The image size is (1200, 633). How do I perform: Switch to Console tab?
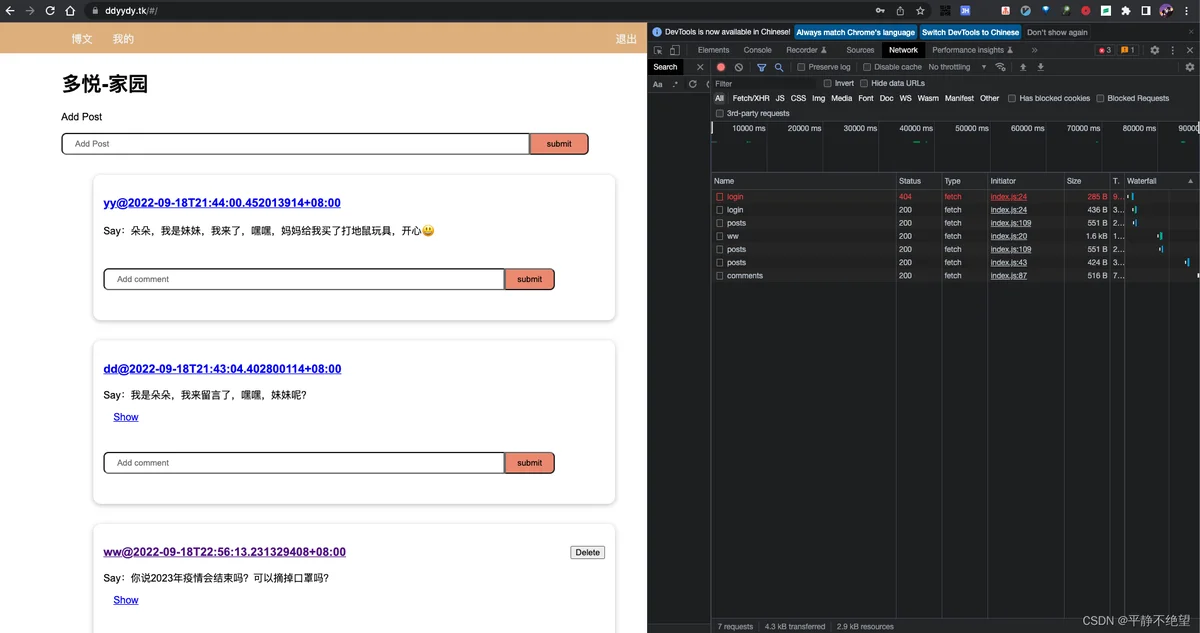click(x=757, y=50)
